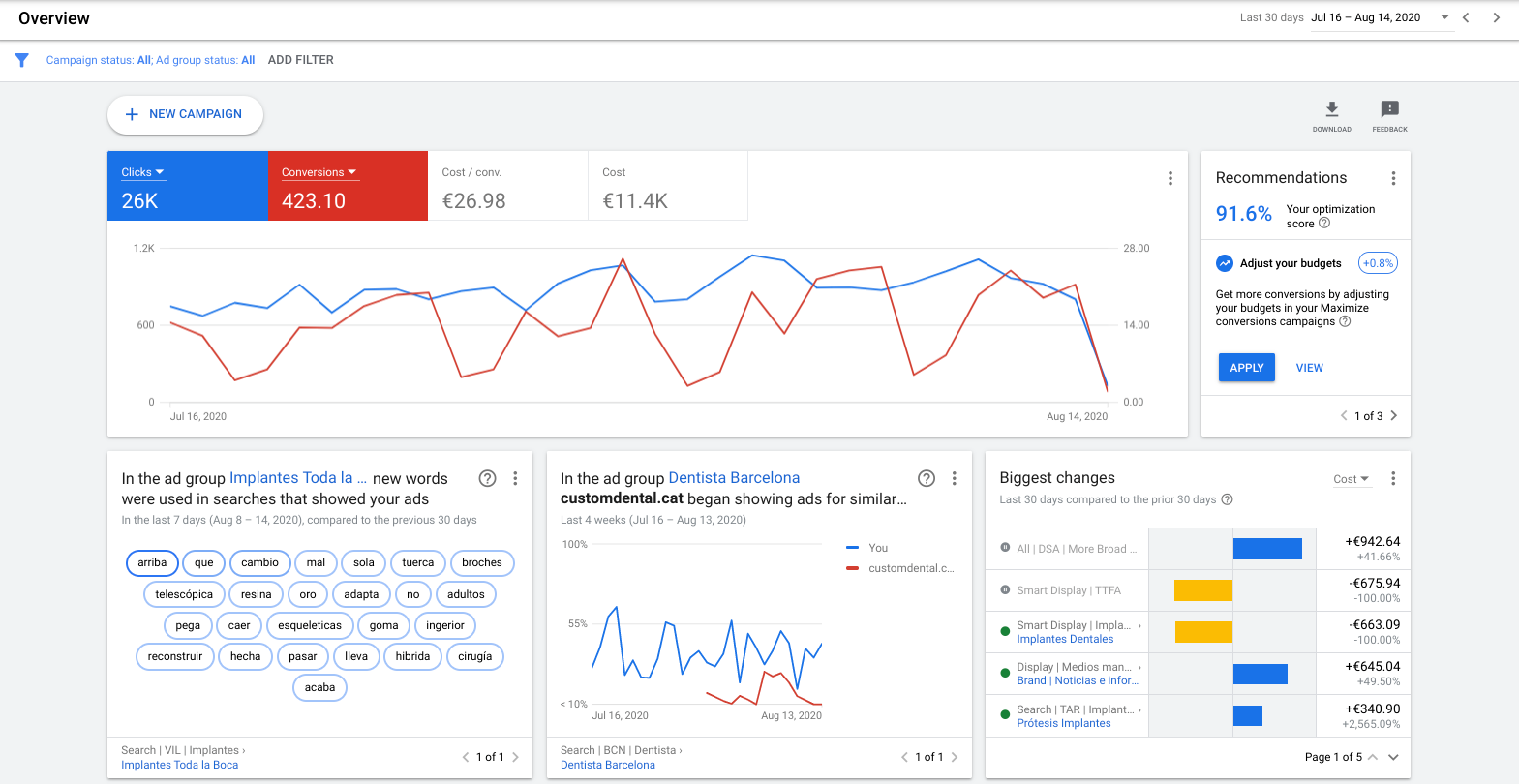Select the Cost metric tile

pos(667,186)
